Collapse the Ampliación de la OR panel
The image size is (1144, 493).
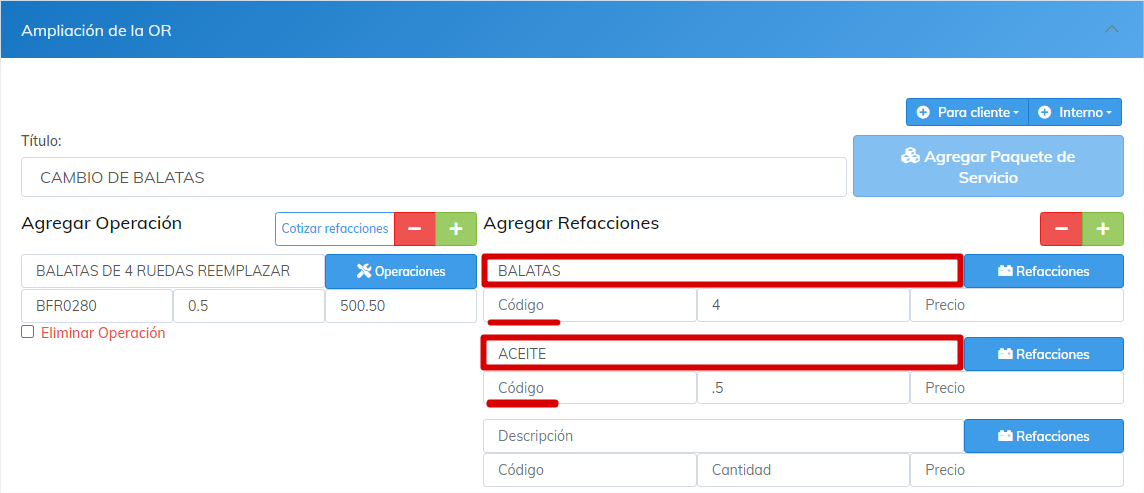pos(1112,29)
